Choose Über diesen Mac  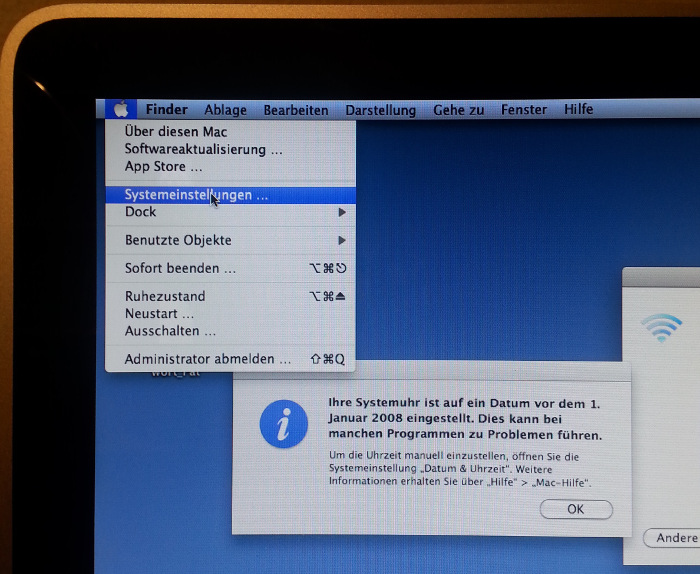click(x=230, y=132)
